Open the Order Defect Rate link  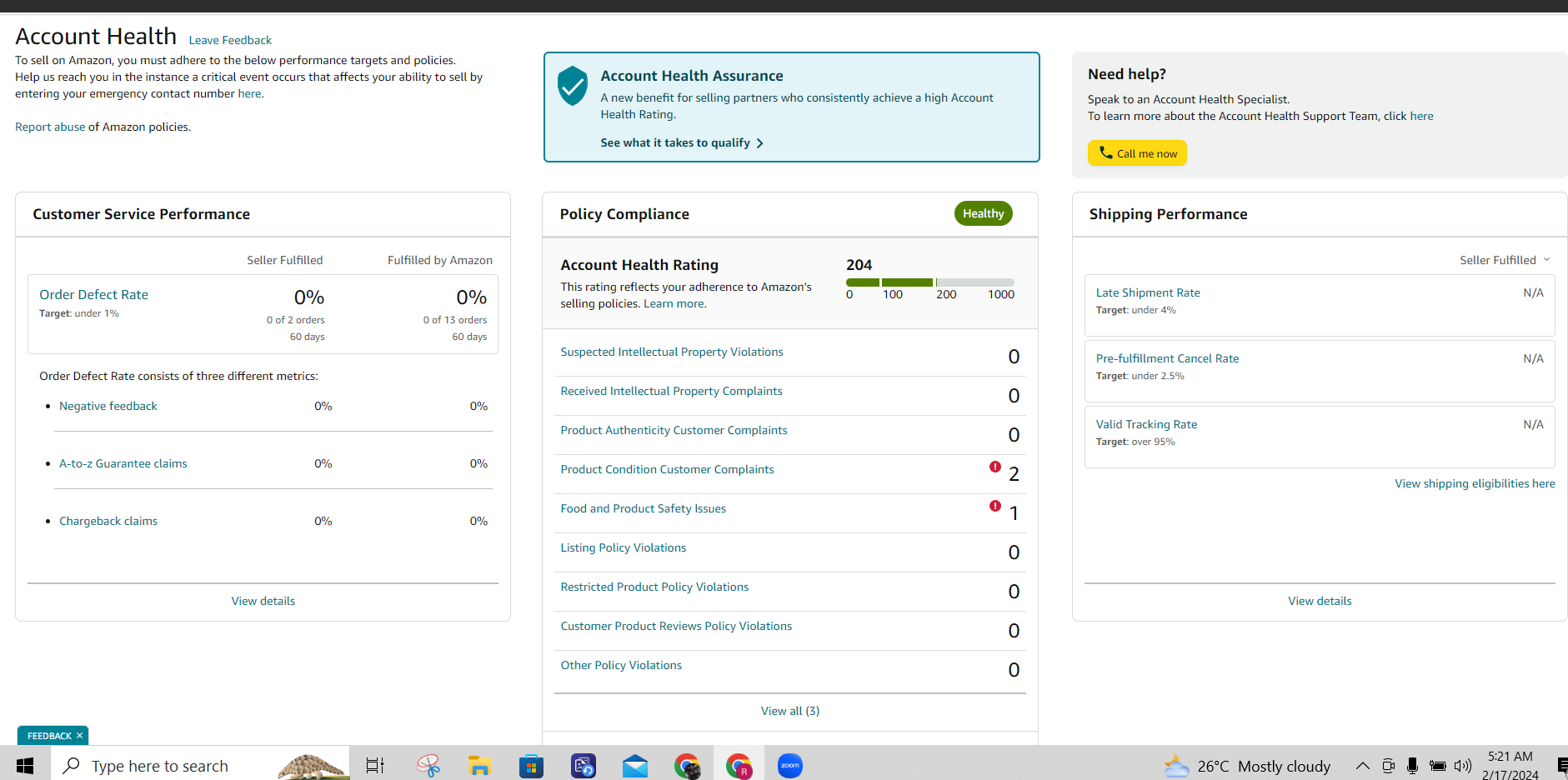click(x=93, y=294)
